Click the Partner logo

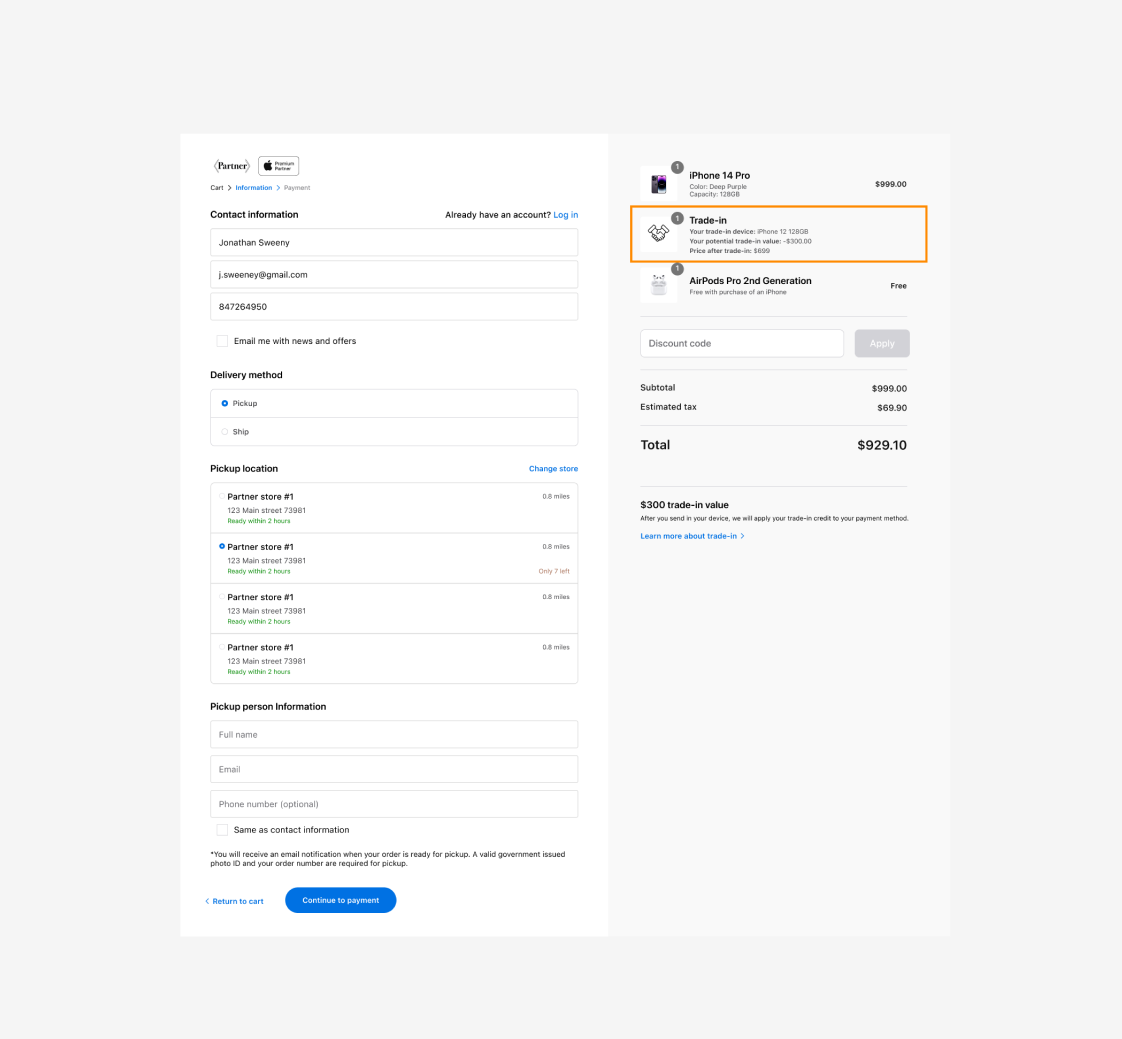coord(231,166)
